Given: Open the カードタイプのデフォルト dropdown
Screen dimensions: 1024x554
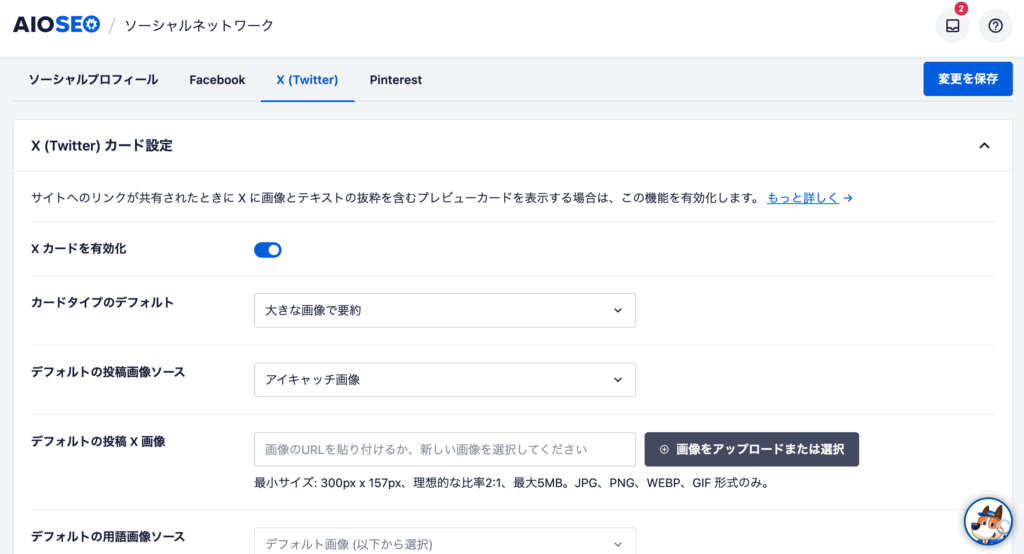Looking at the screenshot, I should tap(445, 310).
